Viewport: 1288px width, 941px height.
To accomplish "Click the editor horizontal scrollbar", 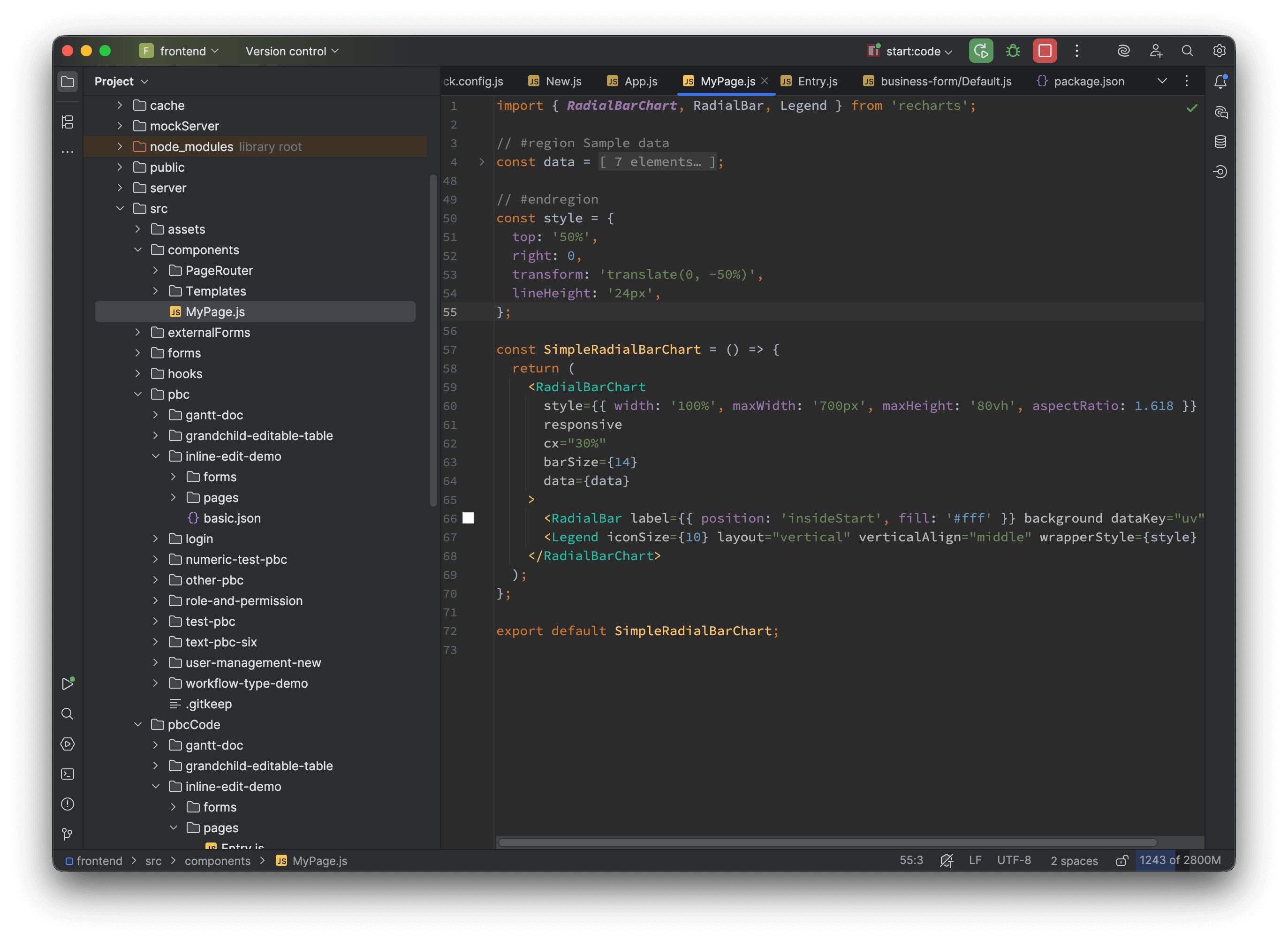I will [827, 842].
